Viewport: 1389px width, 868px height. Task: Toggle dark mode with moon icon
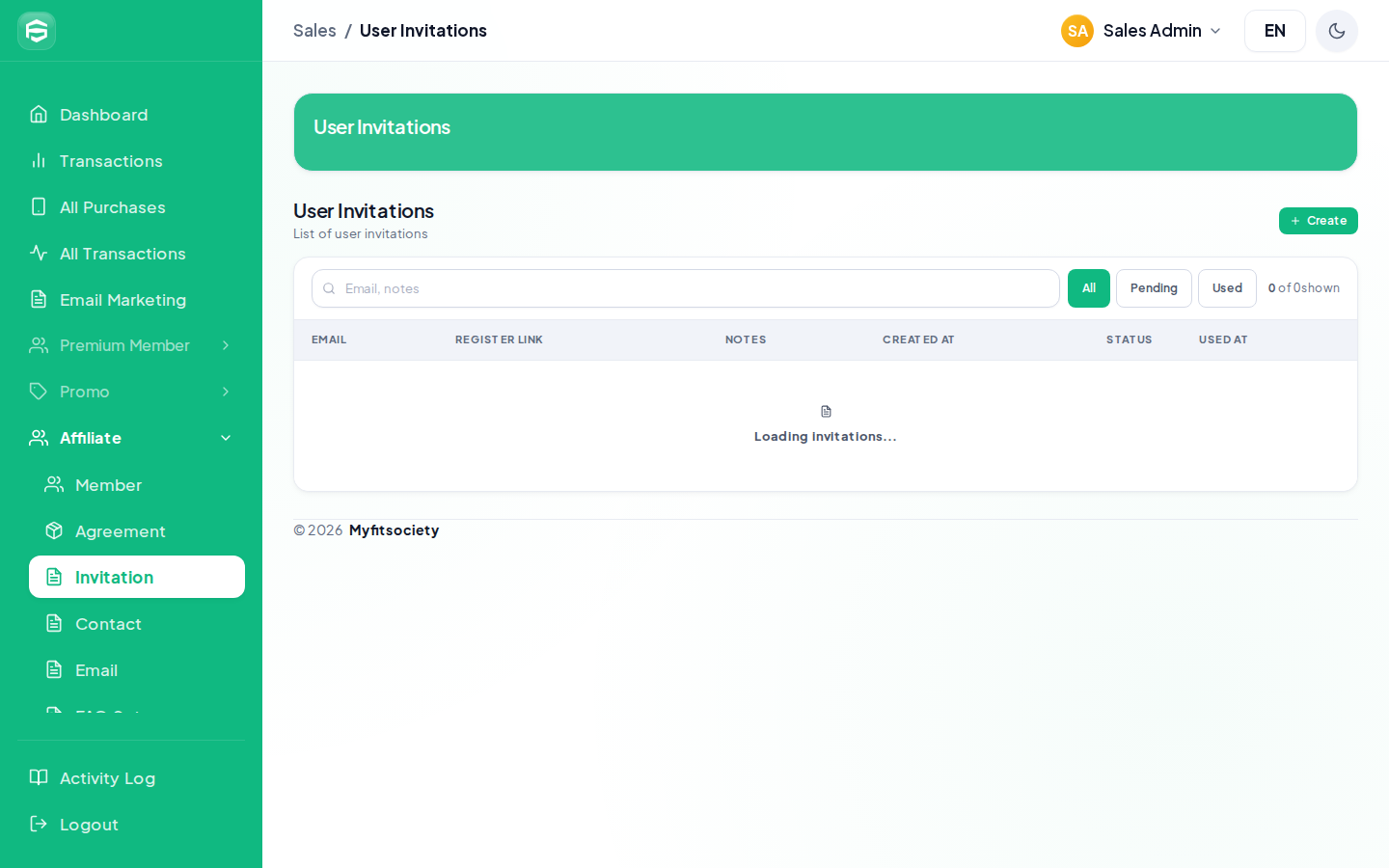pyautogui.click(x=1337, y=31)
